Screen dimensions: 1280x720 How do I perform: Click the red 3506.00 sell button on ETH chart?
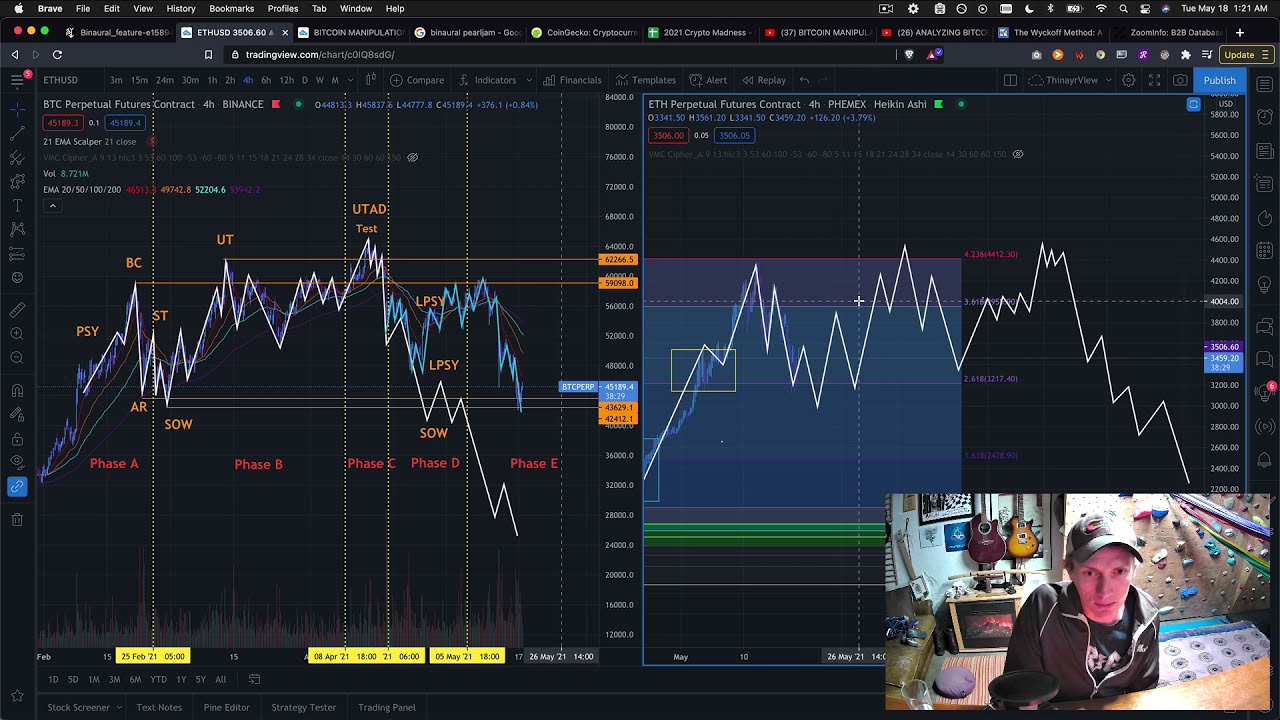pos(667,135)
